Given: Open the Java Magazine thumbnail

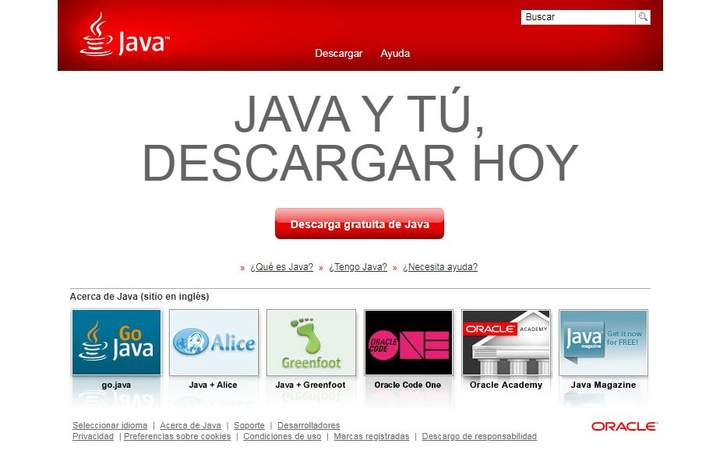Looking at the screenshot, I should (603, 342).
